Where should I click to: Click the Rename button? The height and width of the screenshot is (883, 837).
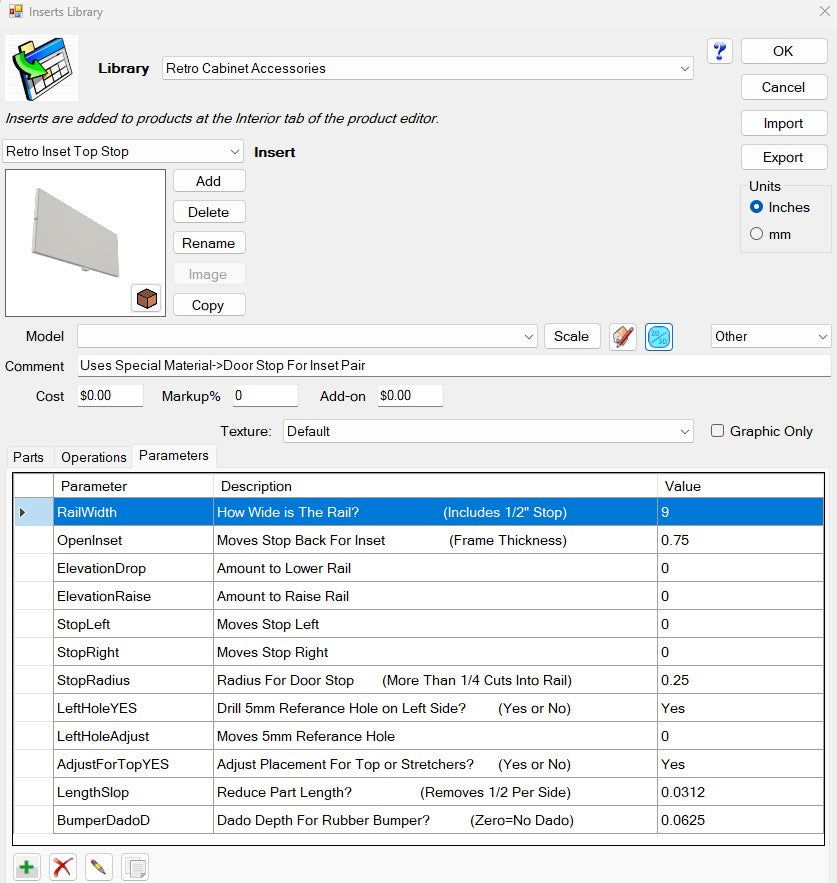208,243
